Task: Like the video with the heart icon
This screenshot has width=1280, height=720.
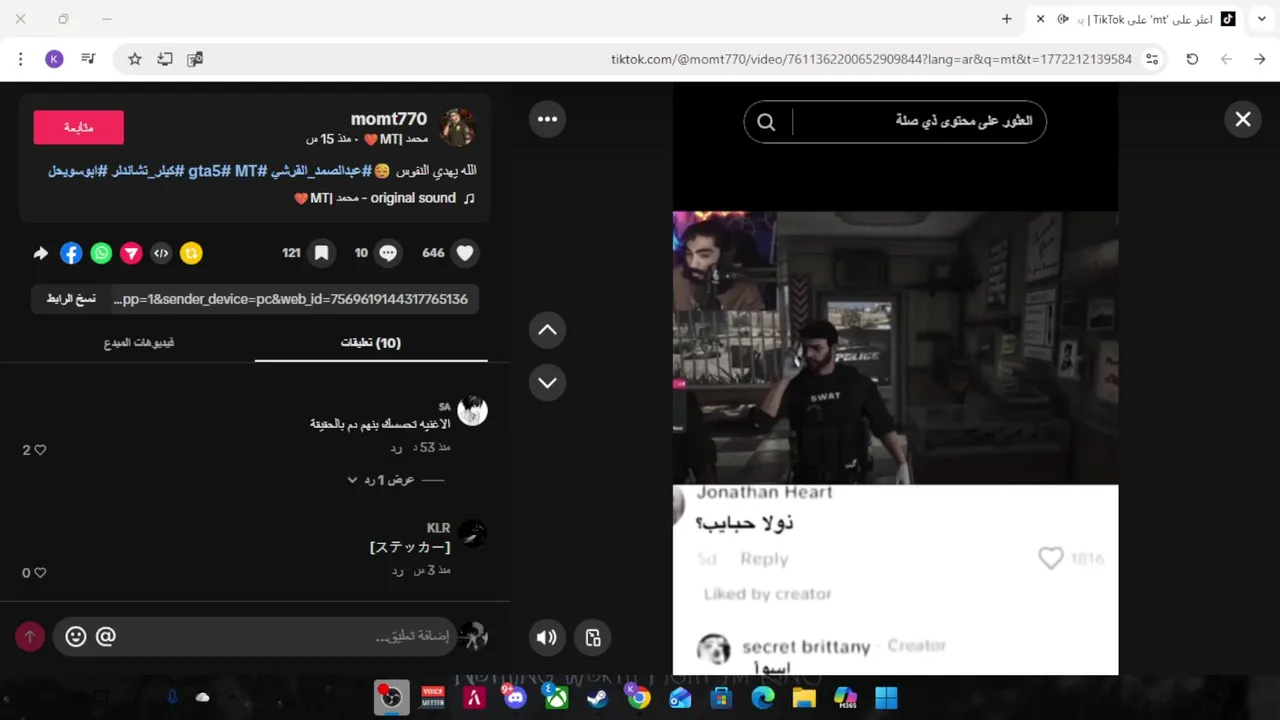Action: (x=465, y=253)
